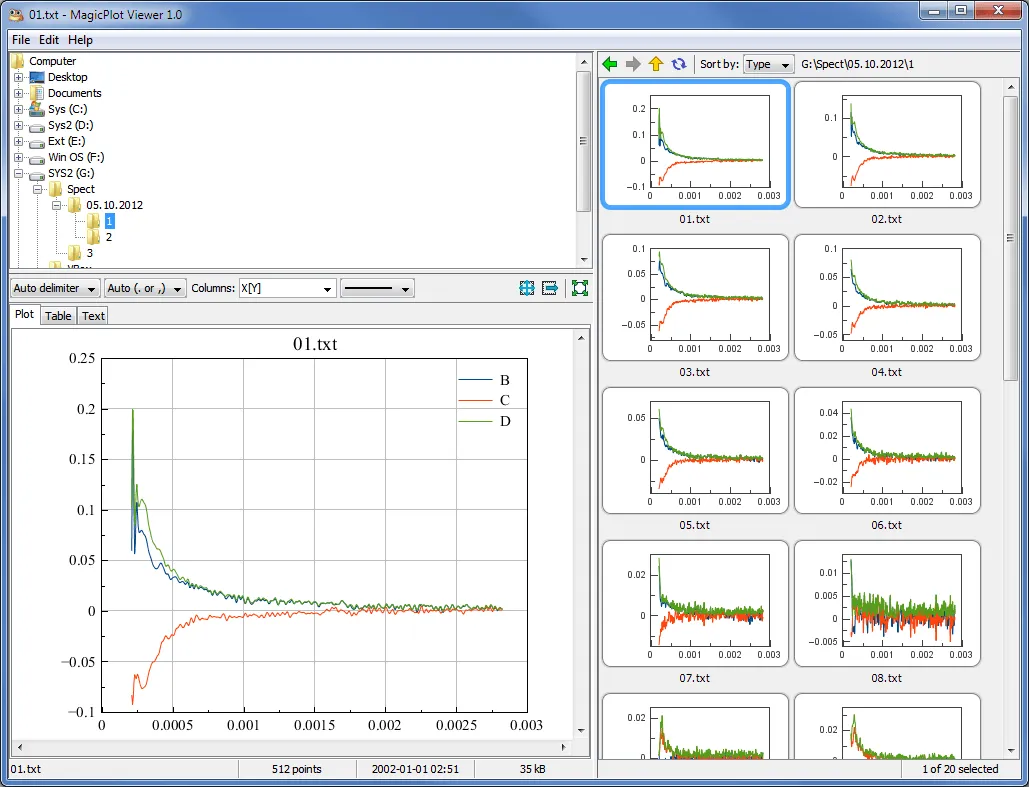Viewport: 1029px width, 787px height.
Task: Click the export plot icon next to fit-axes
Action: coord(550,288)
